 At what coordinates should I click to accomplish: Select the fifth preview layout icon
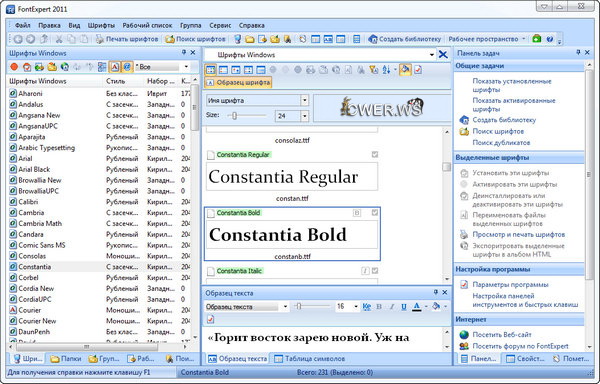click(261, 70)
